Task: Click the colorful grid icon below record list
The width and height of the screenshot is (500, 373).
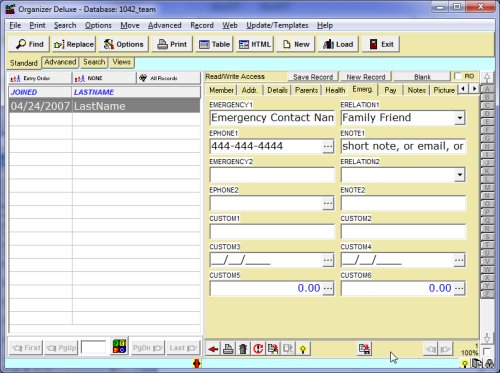Action: [119, 346]
